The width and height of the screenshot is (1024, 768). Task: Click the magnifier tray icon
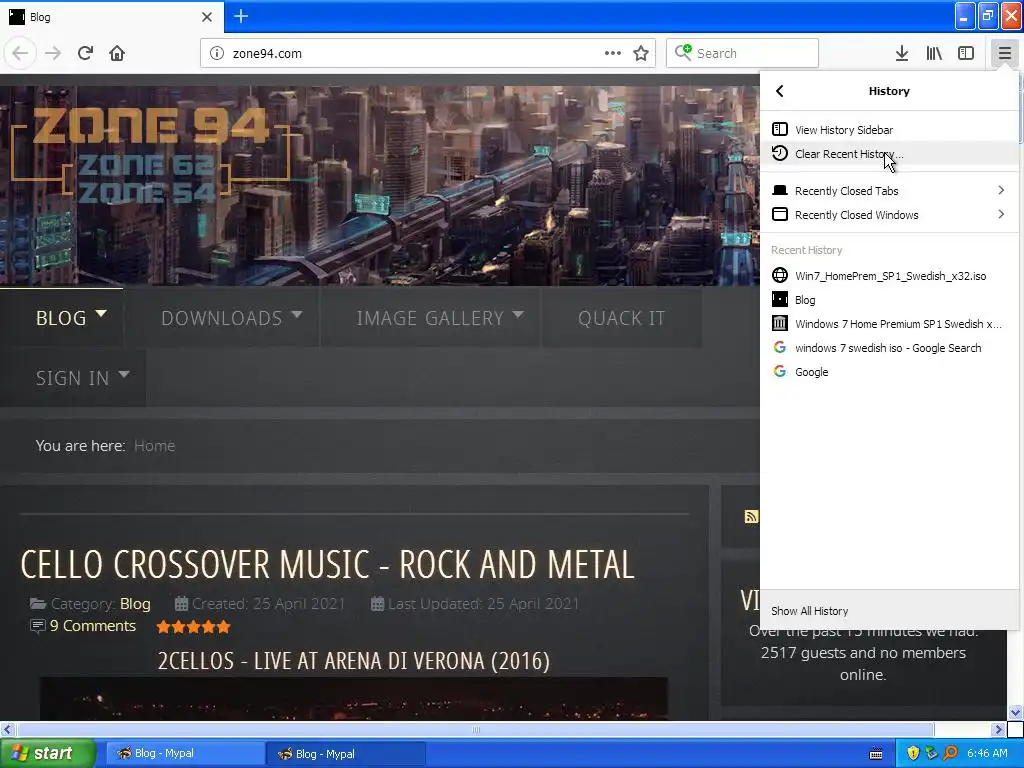point(950,754)
